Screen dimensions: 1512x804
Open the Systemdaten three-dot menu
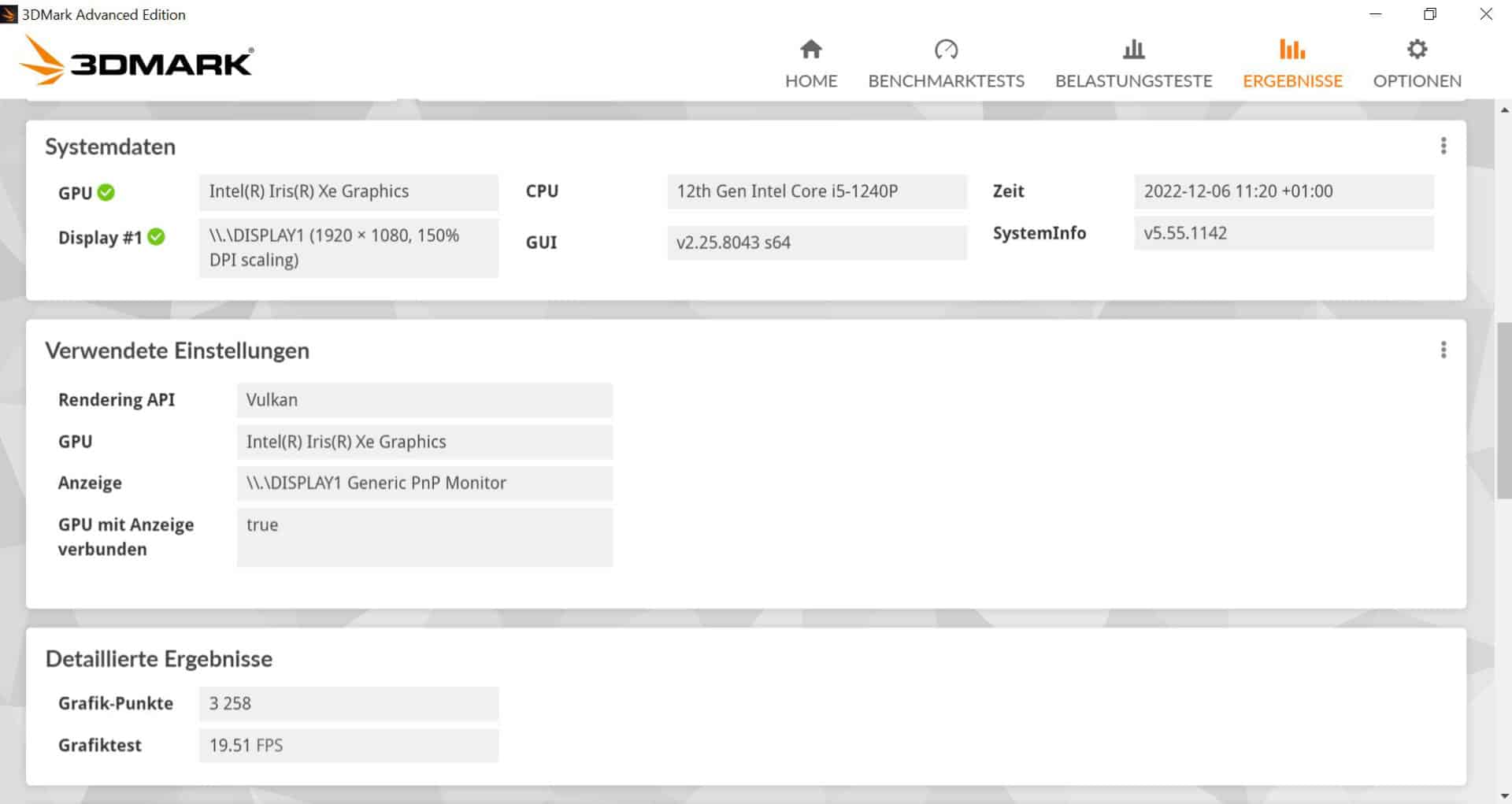(x=1443, y=146)
